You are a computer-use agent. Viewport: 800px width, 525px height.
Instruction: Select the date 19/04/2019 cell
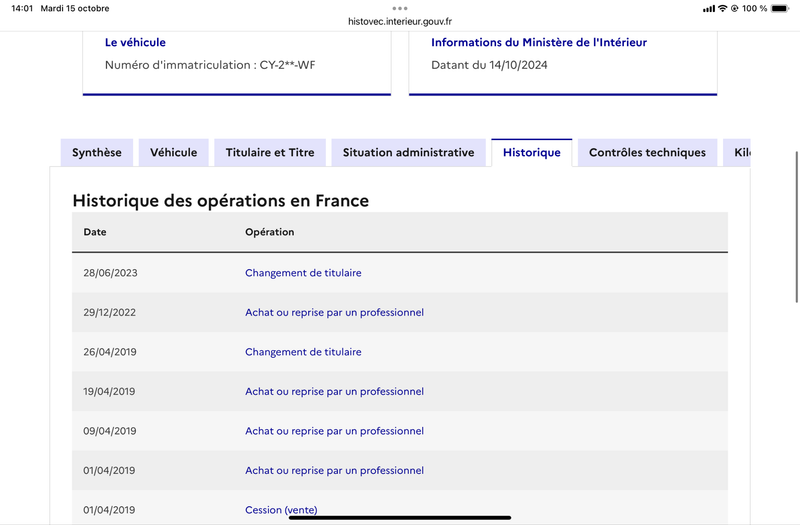pyautogui.click(x=109, y=391)
